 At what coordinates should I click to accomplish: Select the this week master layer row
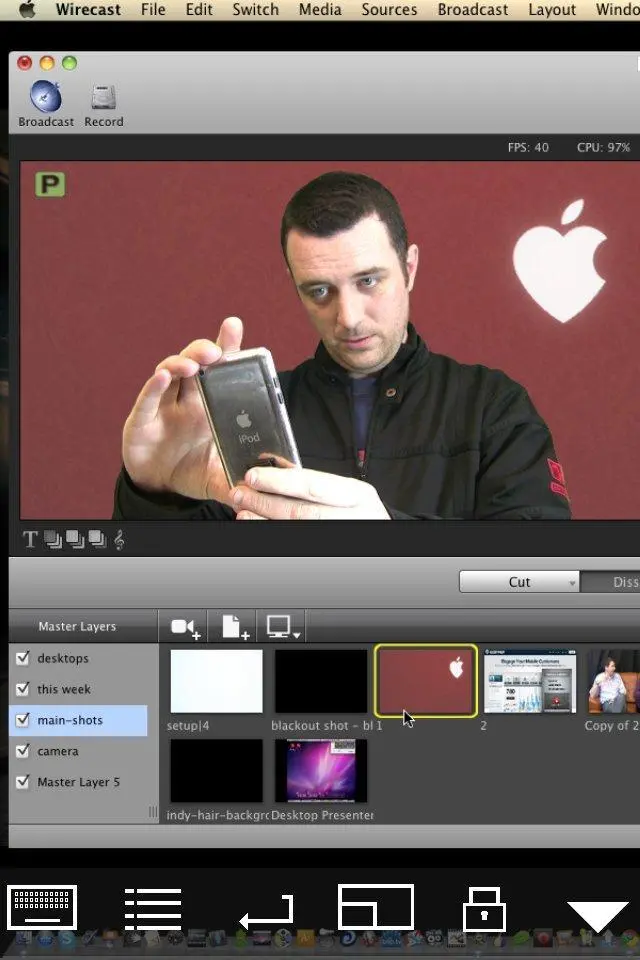[78, 689]
